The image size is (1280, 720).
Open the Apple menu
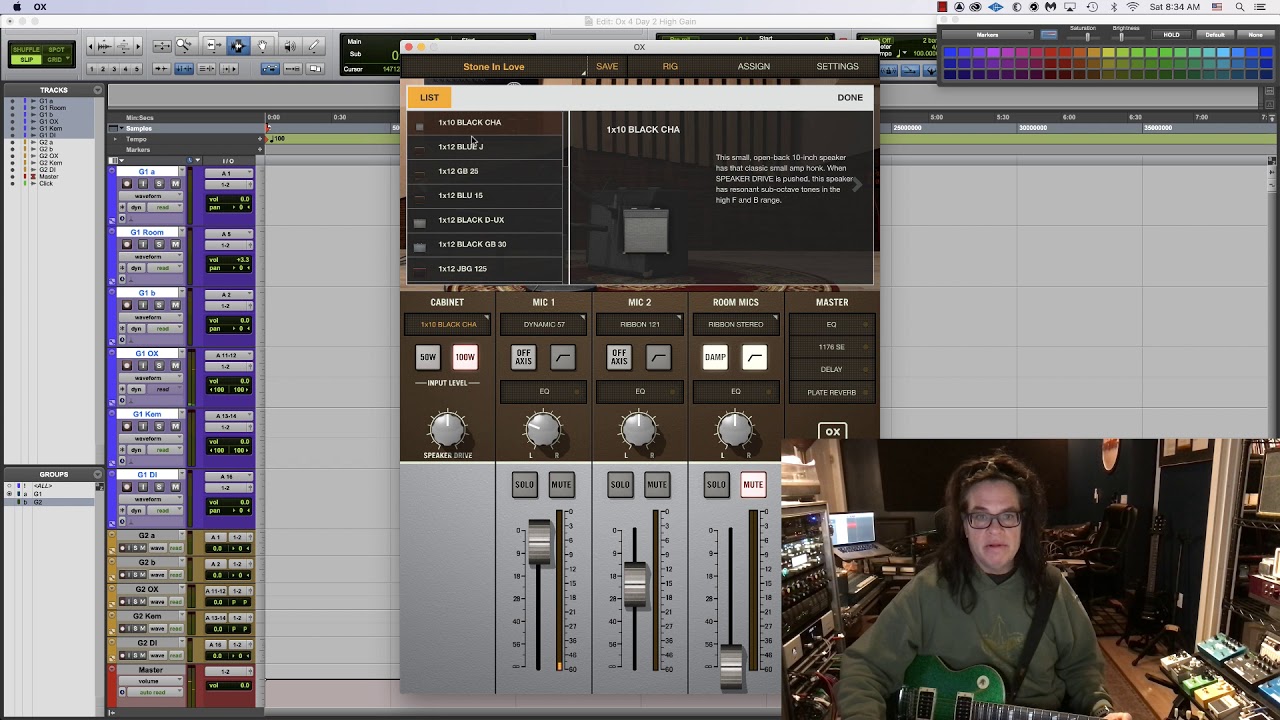(16, 7)
